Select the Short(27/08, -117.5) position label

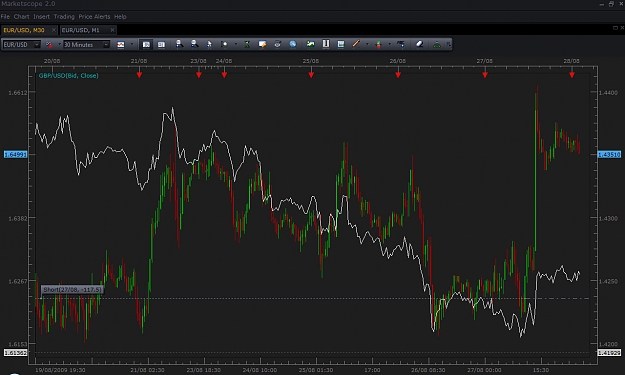72,290
